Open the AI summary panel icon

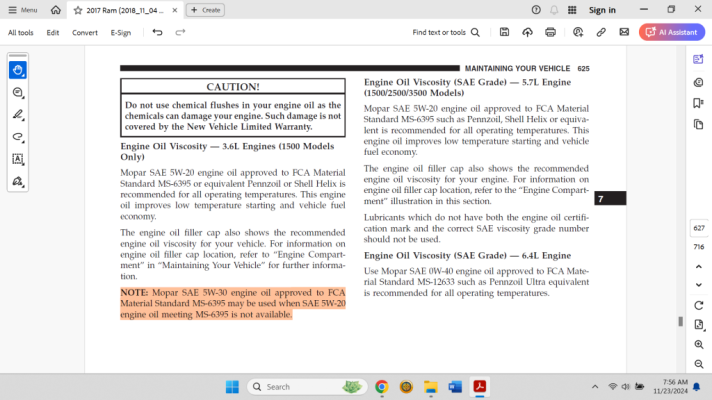698,59
